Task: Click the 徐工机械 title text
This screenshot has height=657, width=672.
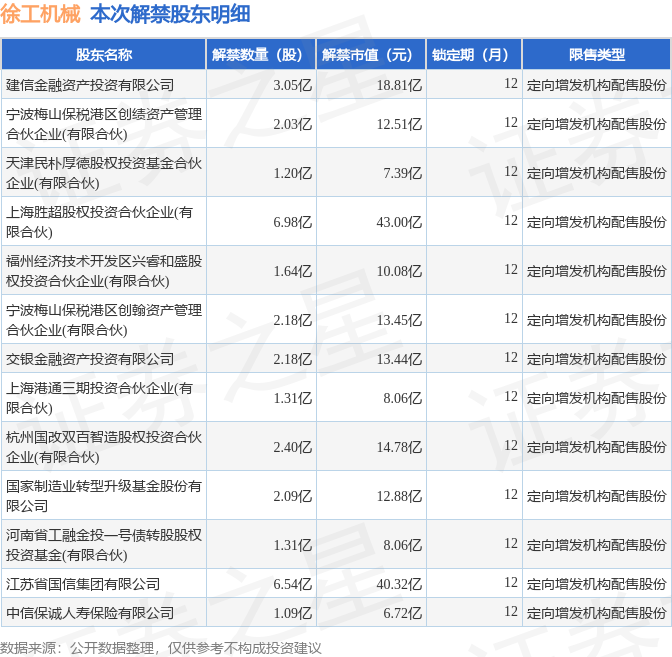Action: point(41,14)
